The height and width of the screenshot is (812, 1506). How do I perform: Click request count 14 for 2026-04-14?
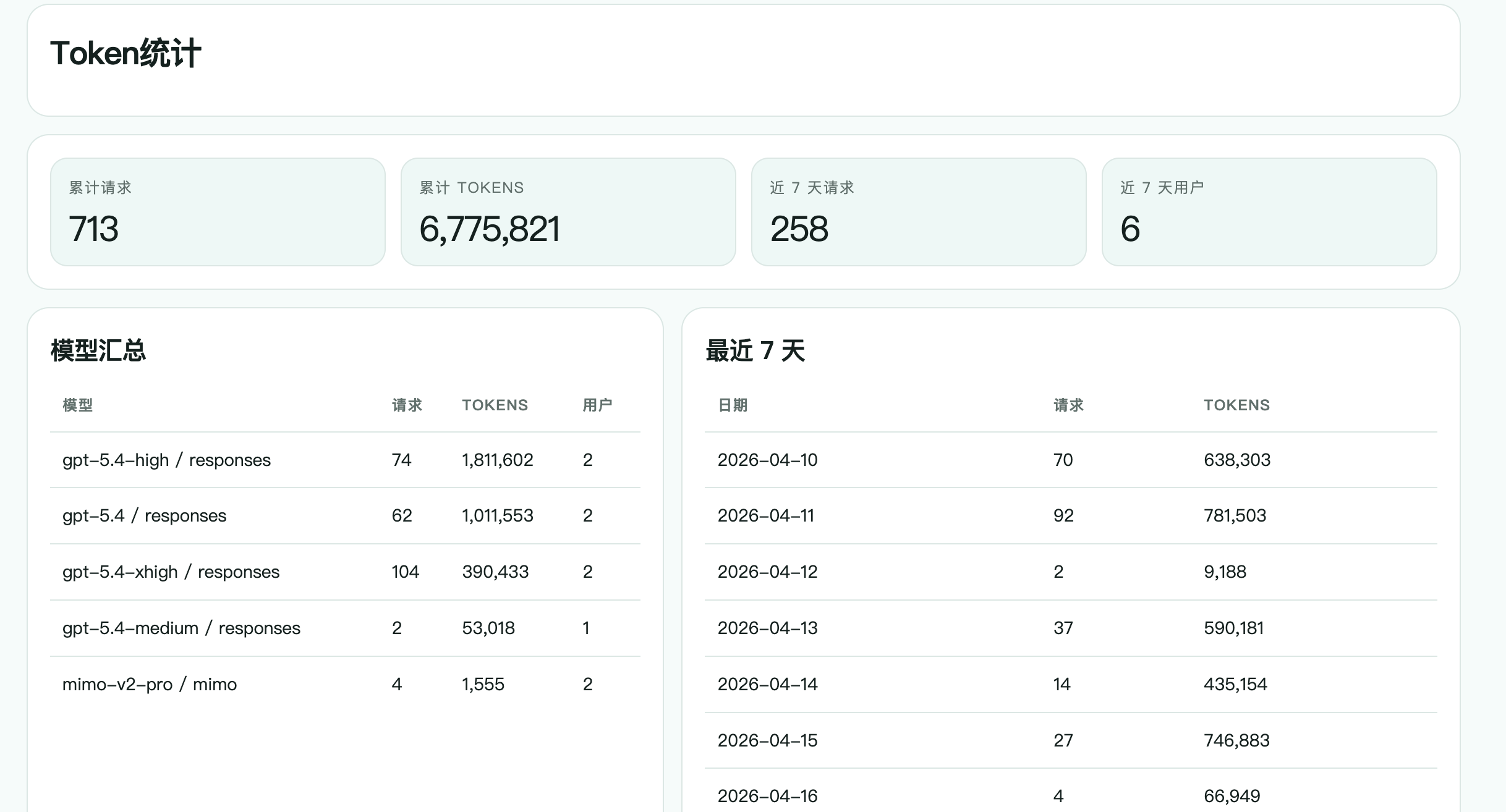[x=1062, y=685]
